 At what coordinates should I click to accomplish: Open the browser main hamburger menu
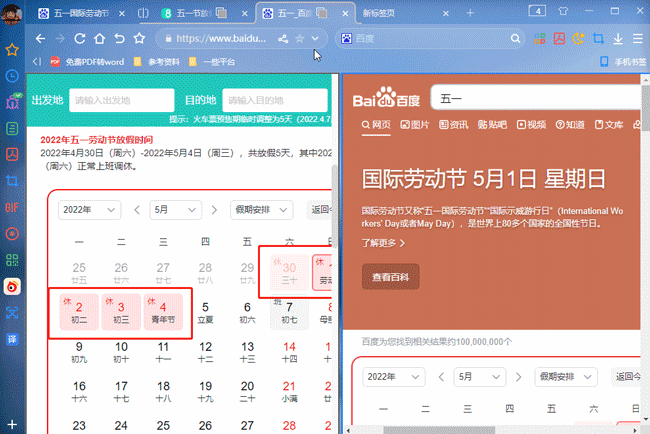(638, 39)
